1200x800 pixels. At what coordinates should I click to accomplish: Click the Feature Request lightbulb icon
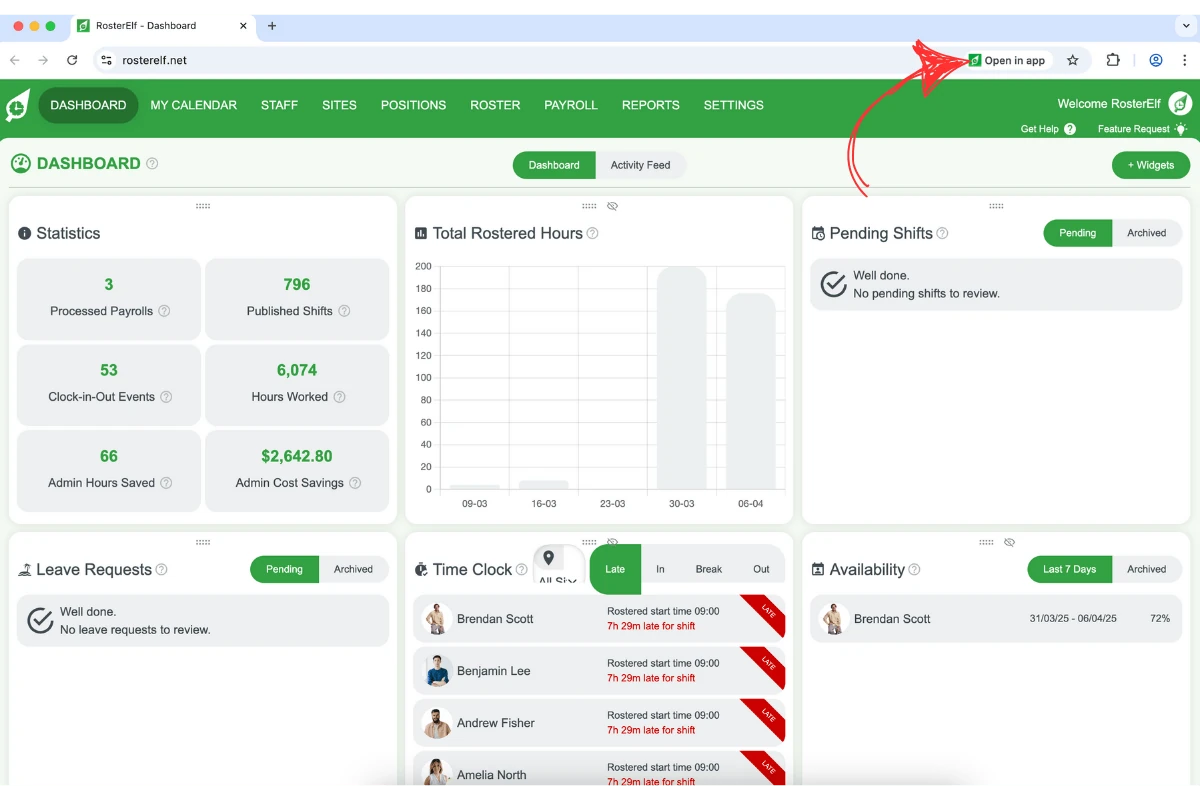[x=1181, y=129]
